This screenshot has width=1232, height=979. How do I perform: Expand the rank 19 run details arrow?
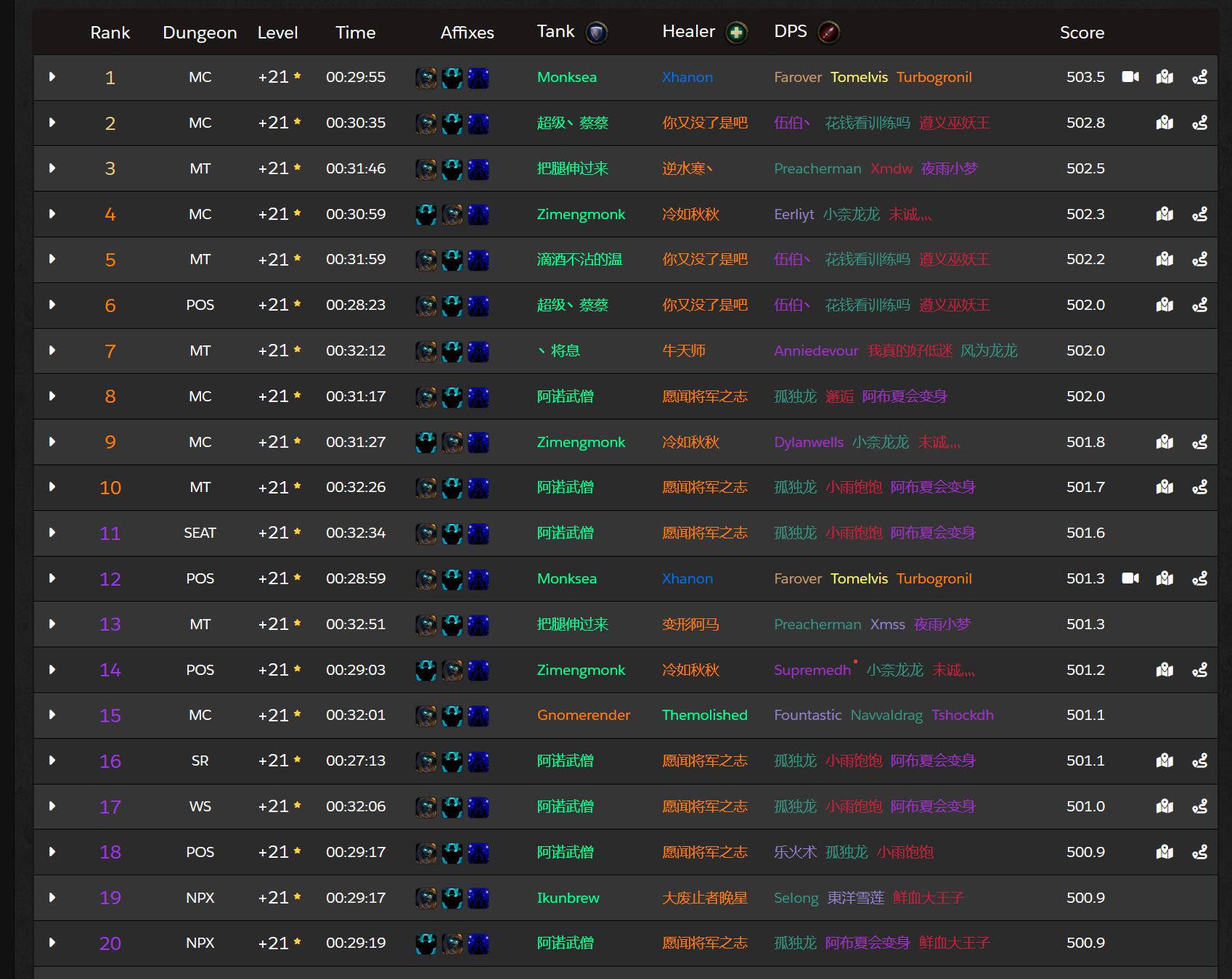tap(52, 898)
